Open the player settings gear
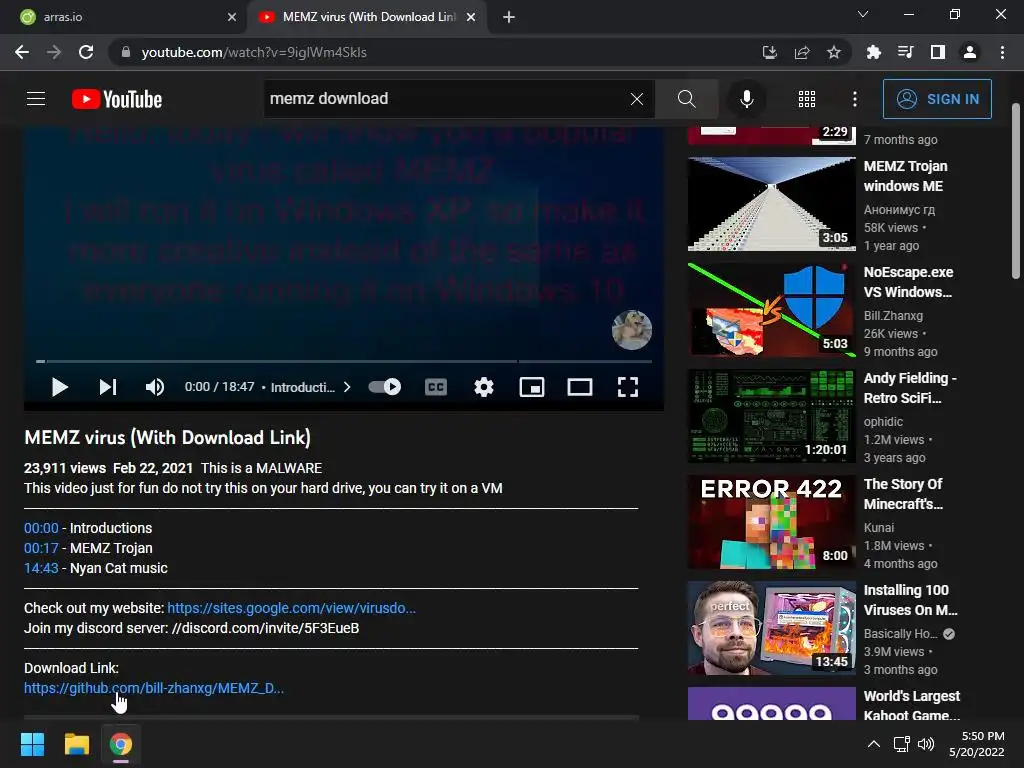Viewport: 1024px width, 768px height. tap(484, 387)
